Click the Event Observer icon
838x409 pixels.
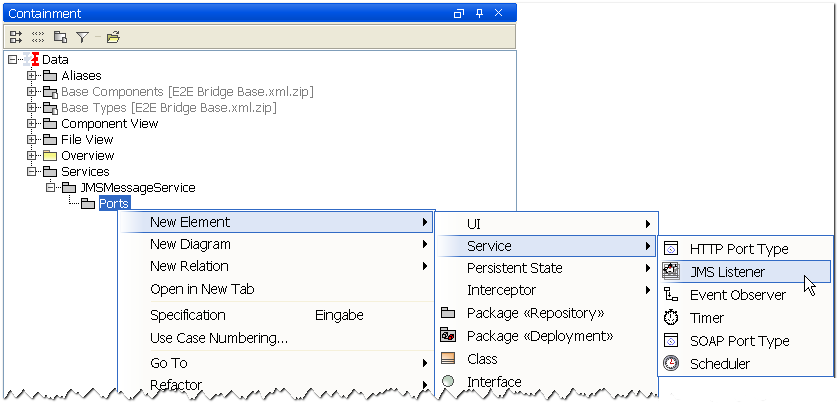[x=671, y=294]
